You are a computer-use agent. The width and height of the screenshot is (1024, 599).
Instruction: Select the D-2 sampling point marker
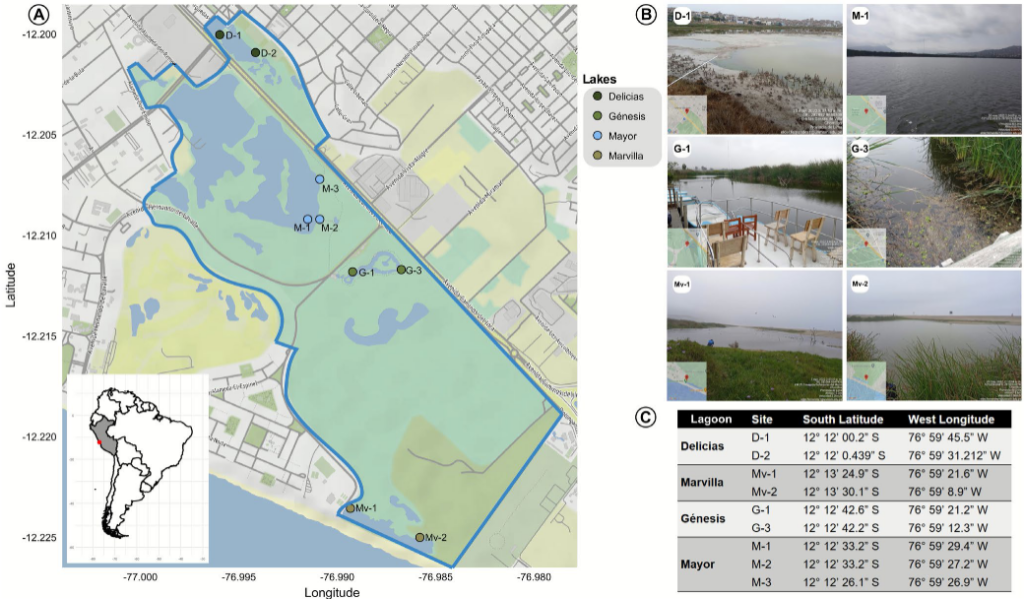255,52
